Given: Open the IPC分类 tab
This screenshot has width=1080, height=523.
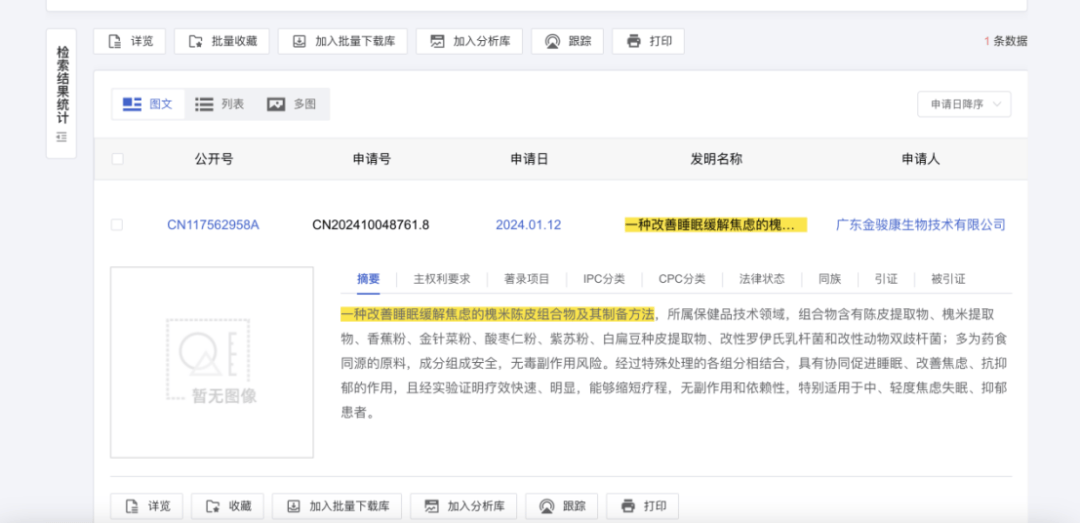Looking at the screenshot, I should point(603,279).
